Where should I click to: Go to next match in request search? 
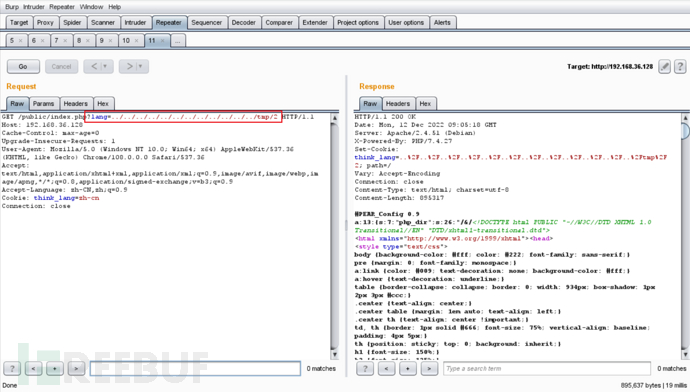point(76,368)
